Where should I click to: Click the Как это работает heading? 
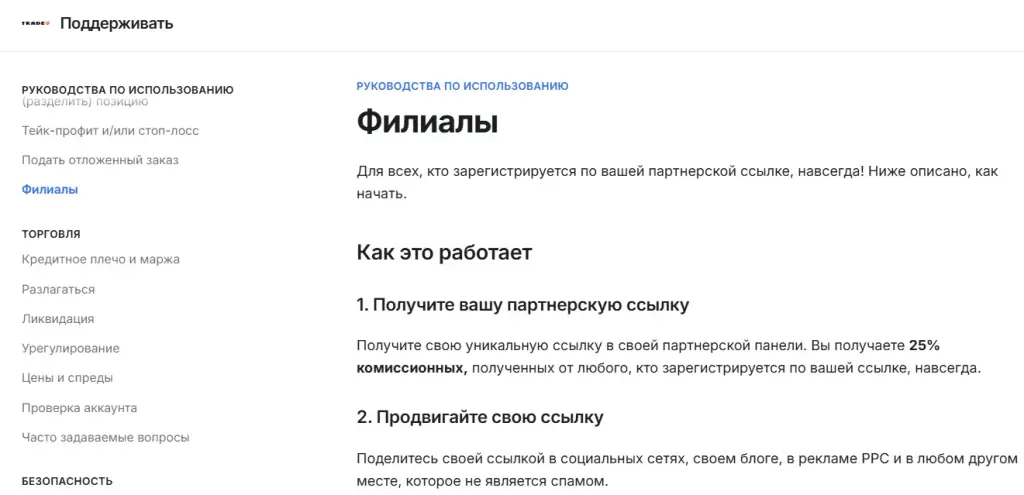(444, 253)
